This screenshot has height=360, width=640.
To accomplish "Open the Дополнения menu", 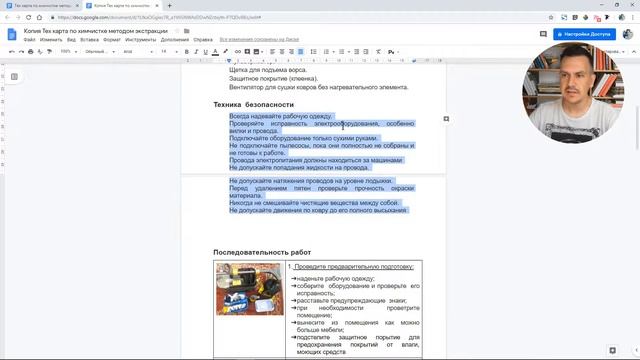I will (x=175, y=40).
